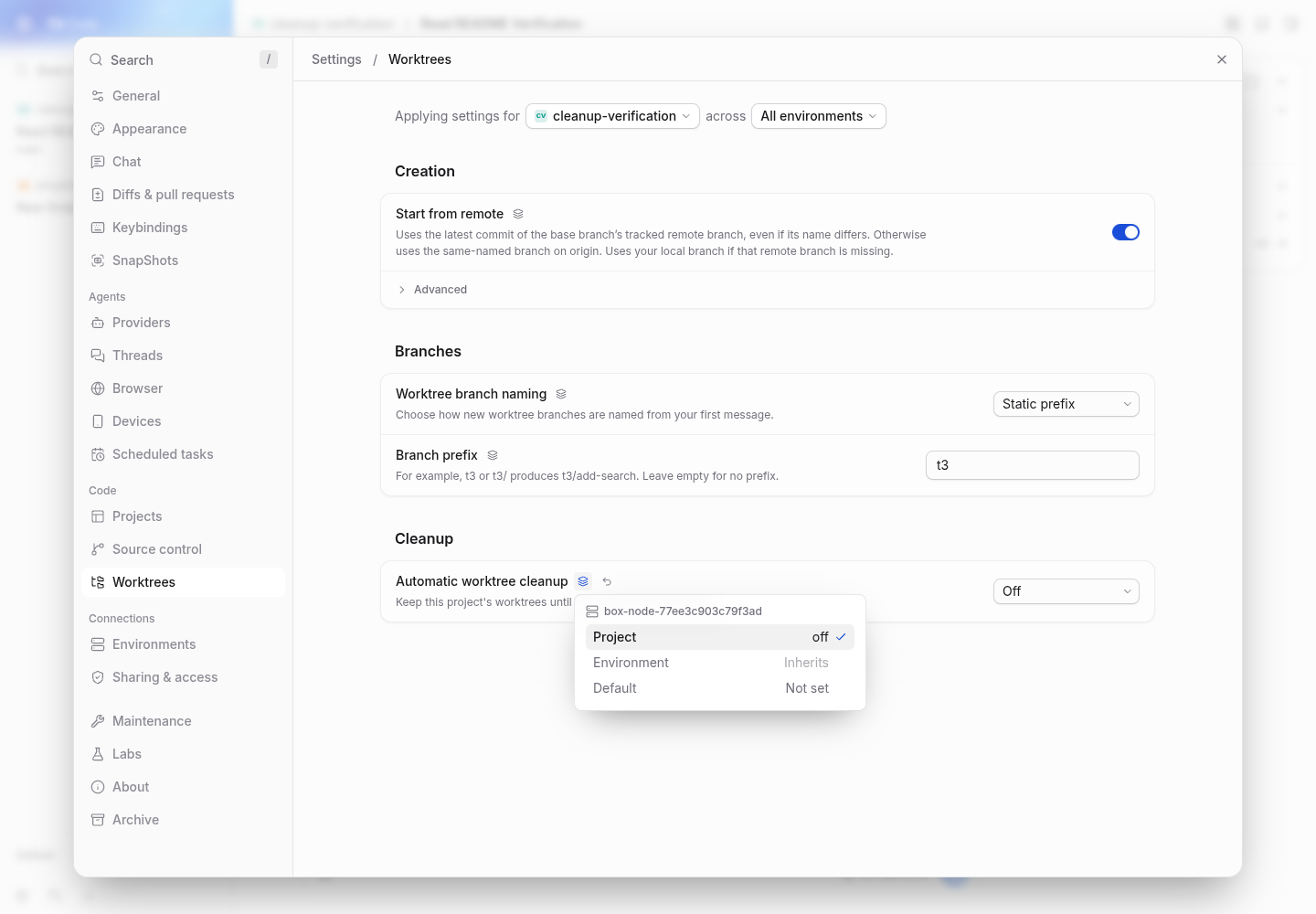Image resolution: width=1316 pixels, height=914 pixels.
Task: Click the Scheduled tasks calendar icon
Action: coord(98,454)
